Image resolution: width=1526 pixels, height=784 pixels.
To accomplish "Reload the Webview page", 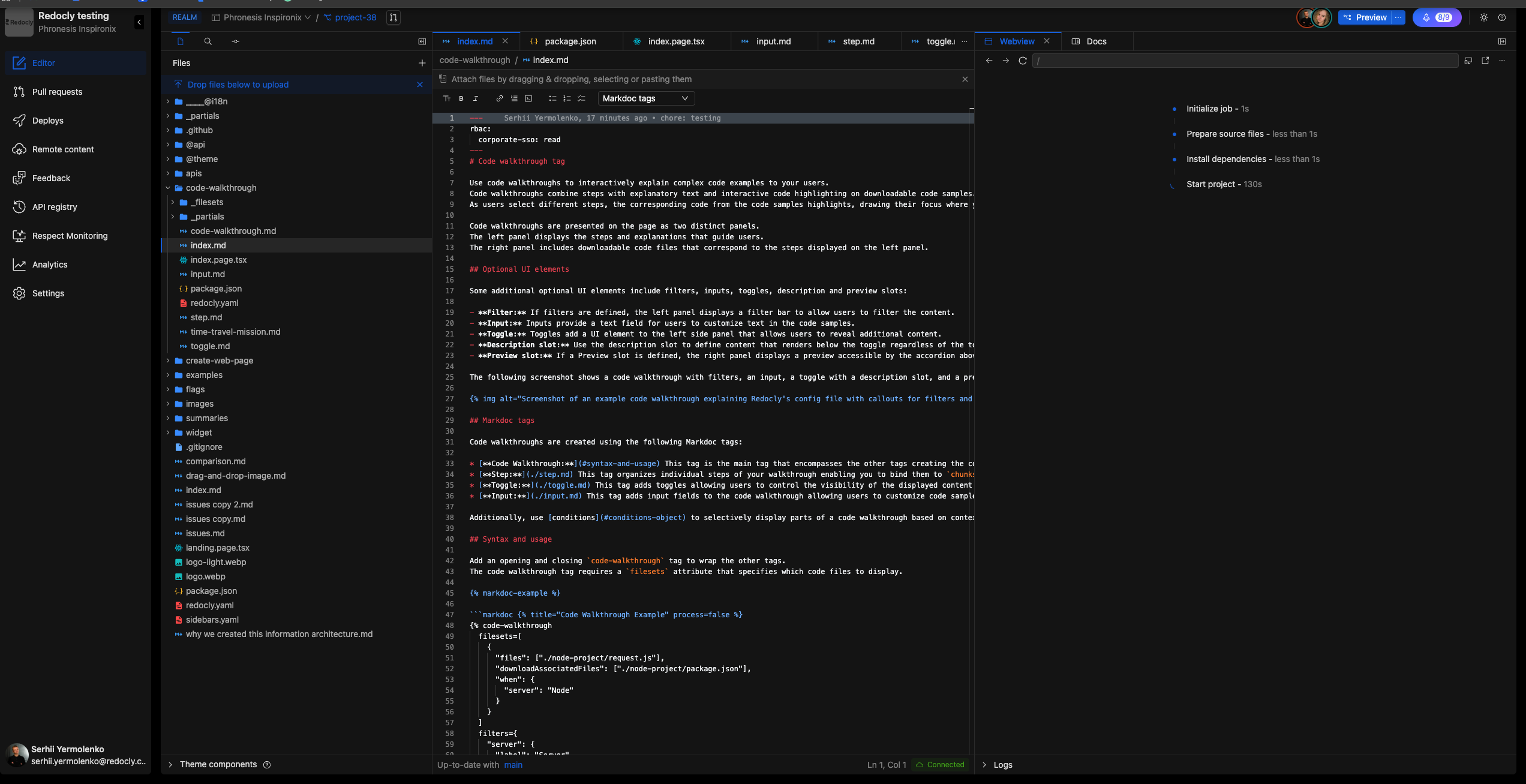I will 1023,61.
